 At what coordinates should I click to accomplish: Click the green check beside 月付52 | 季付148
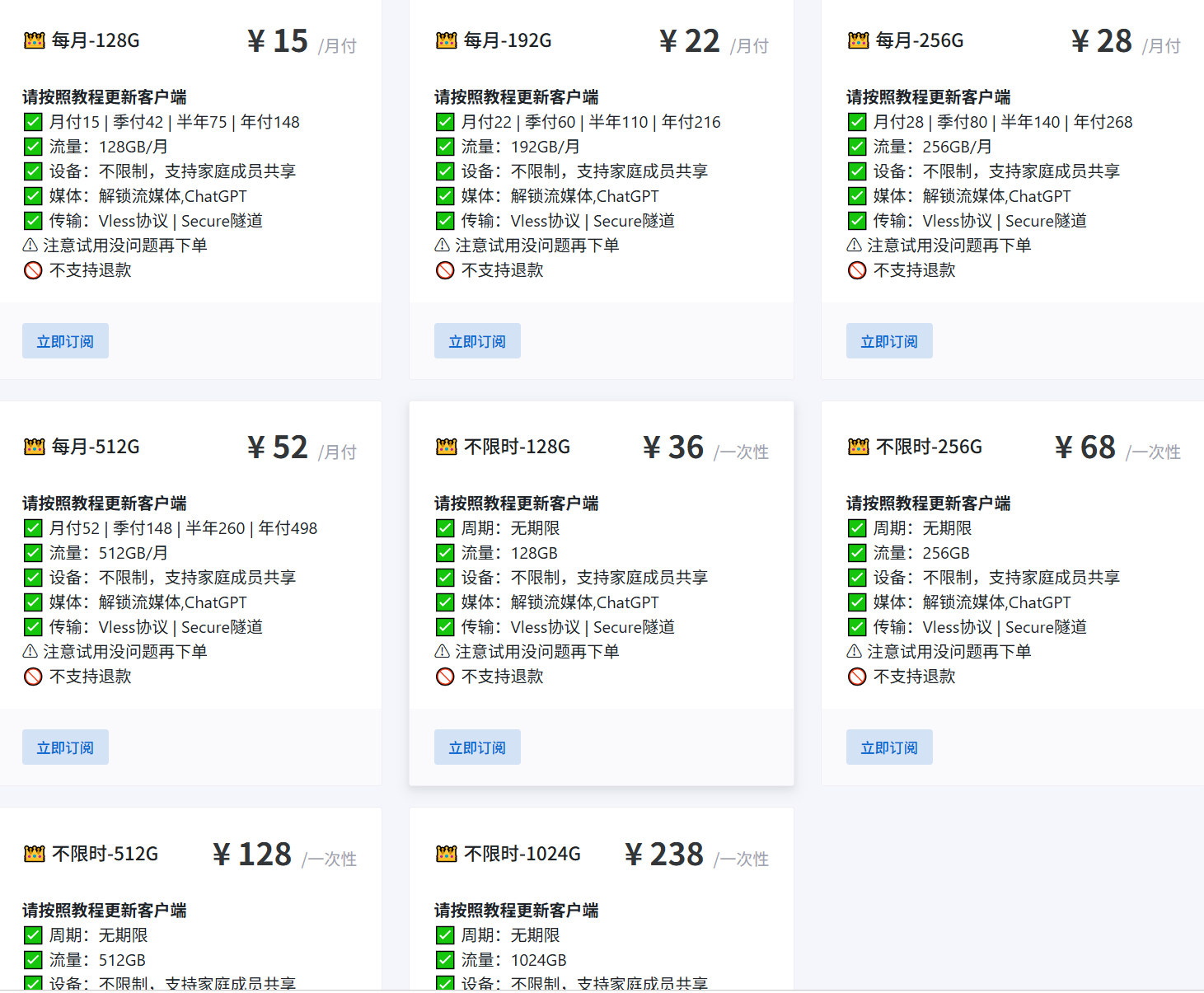(33, 528)
